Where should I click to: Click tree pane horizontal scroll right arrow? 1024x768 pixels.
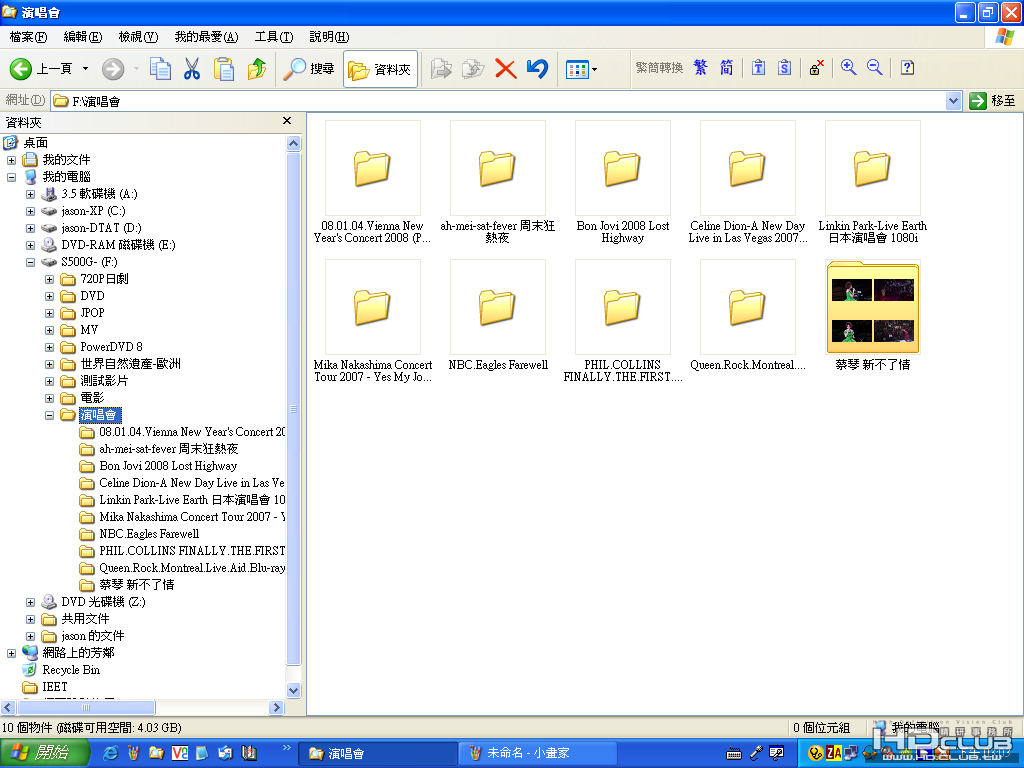(276, 707)
